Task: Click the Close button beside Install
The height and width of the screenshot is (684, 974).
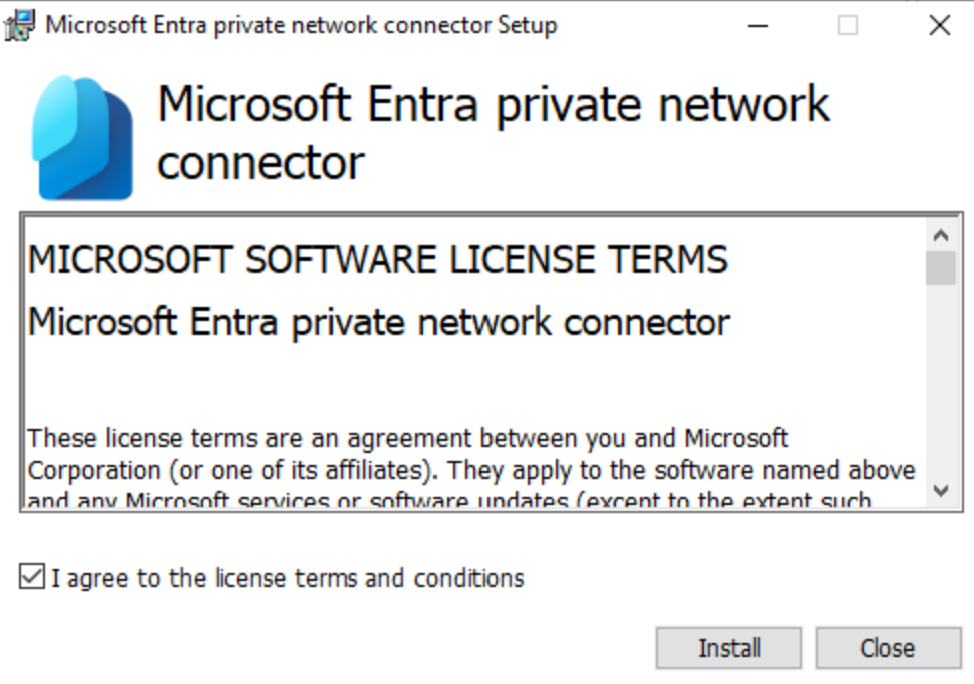Action: coord(888,648)
